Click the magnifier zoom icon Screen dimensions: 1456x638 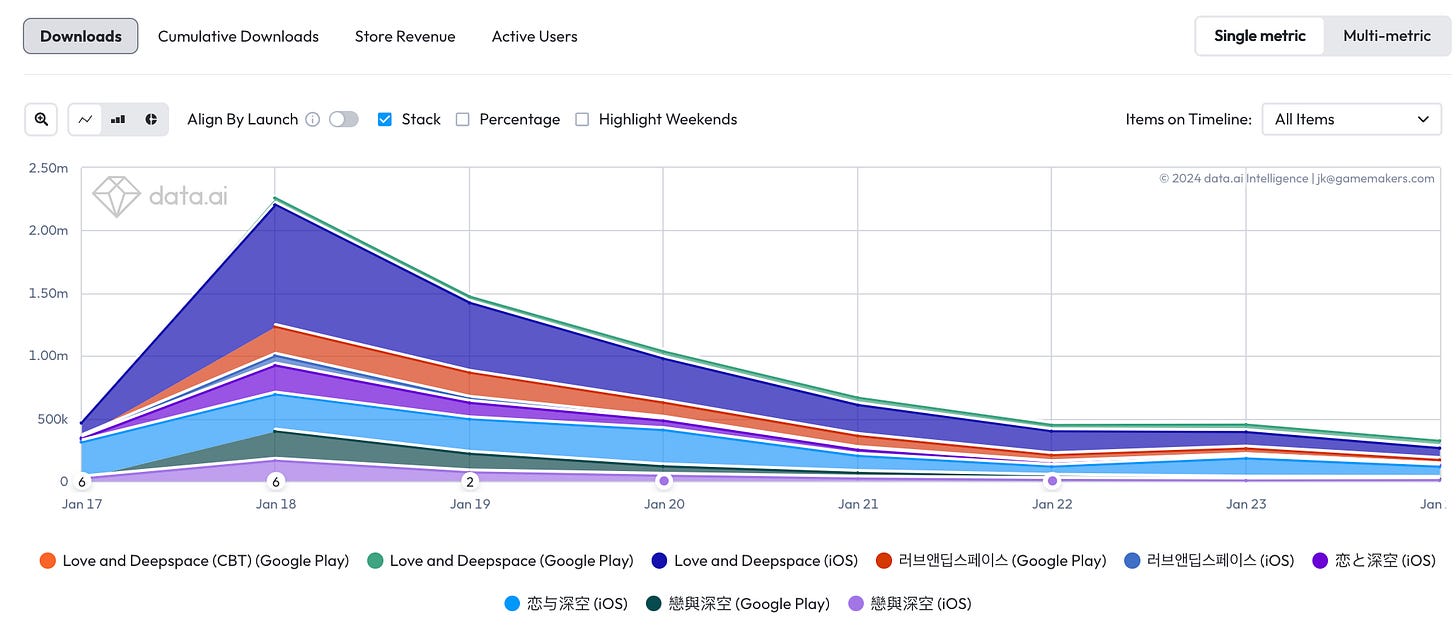[41, 119]
